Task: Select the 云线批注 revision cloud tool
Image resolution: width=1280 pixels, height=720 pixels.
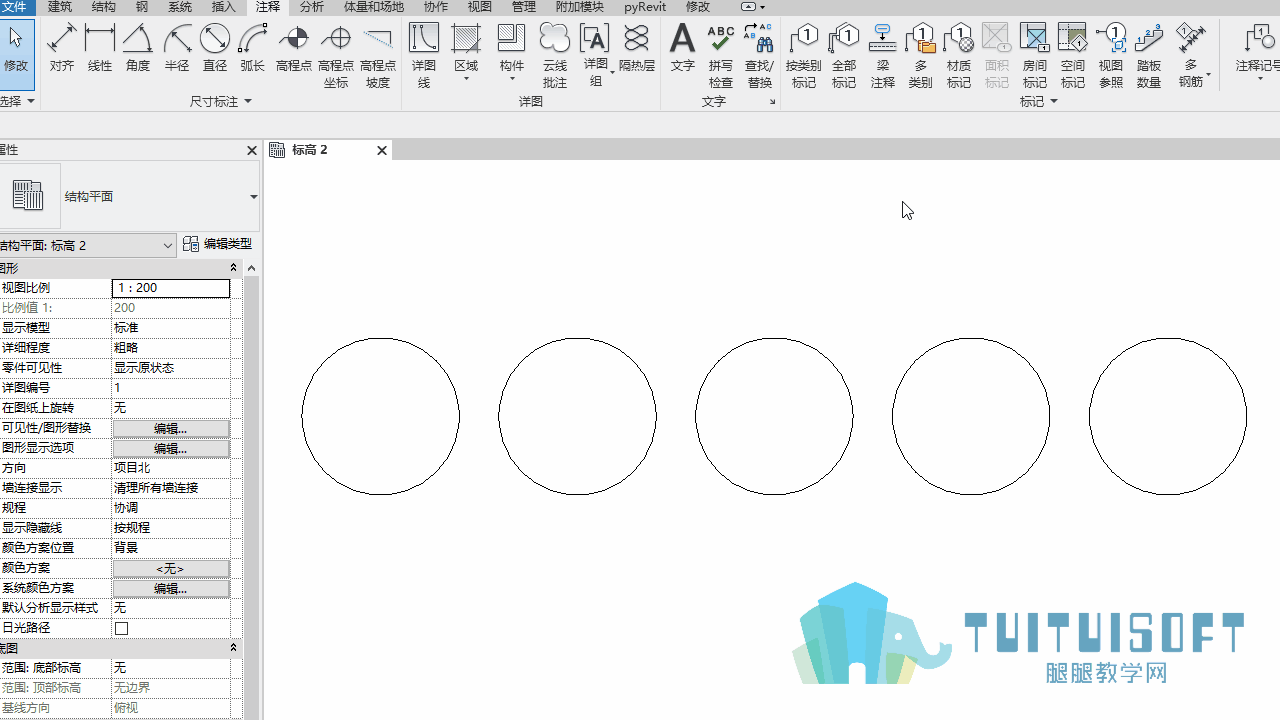Action: click(x=555, y=56)
